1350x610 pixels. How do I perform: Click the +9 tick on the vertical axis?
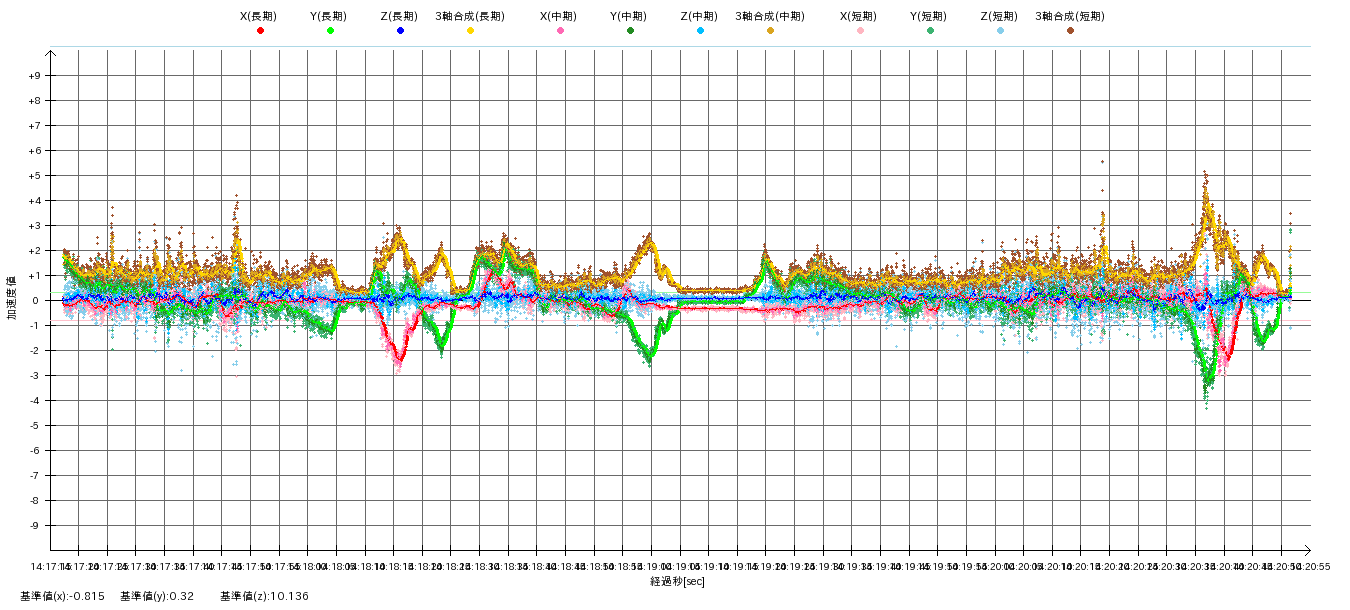click(35, 76)
